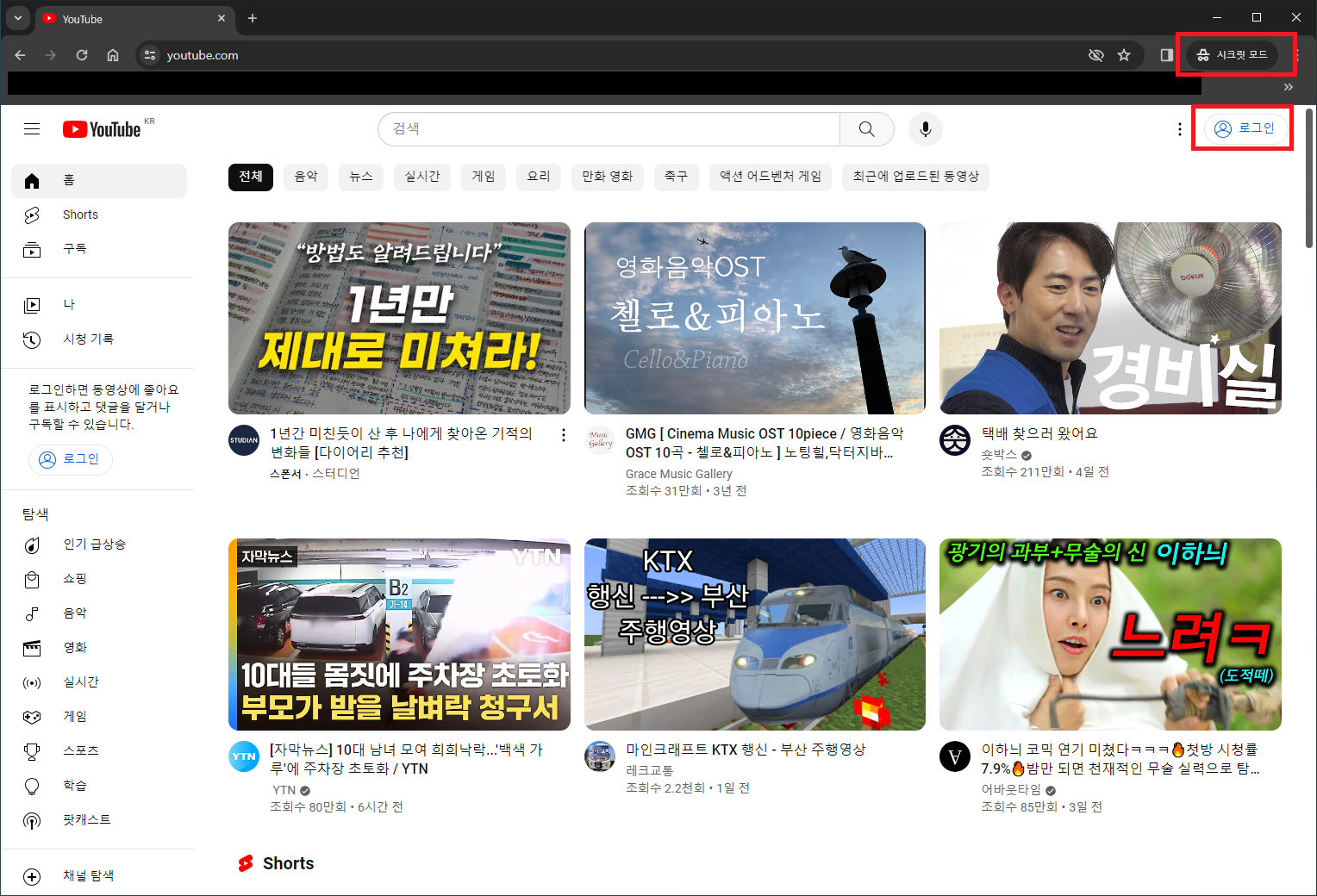The image size is (1317, 896).
Task: Click the YouTube logo
Action: pos(102,129)
